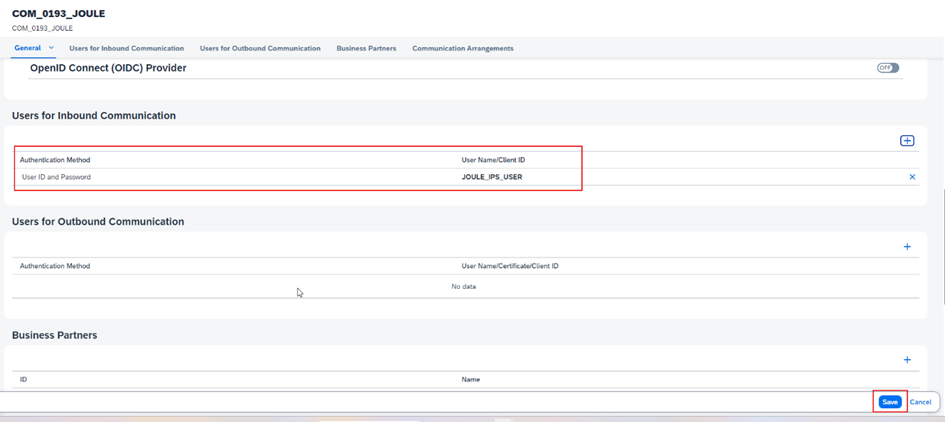
Task: Cancel the current changes
Action: coord(920,402)
